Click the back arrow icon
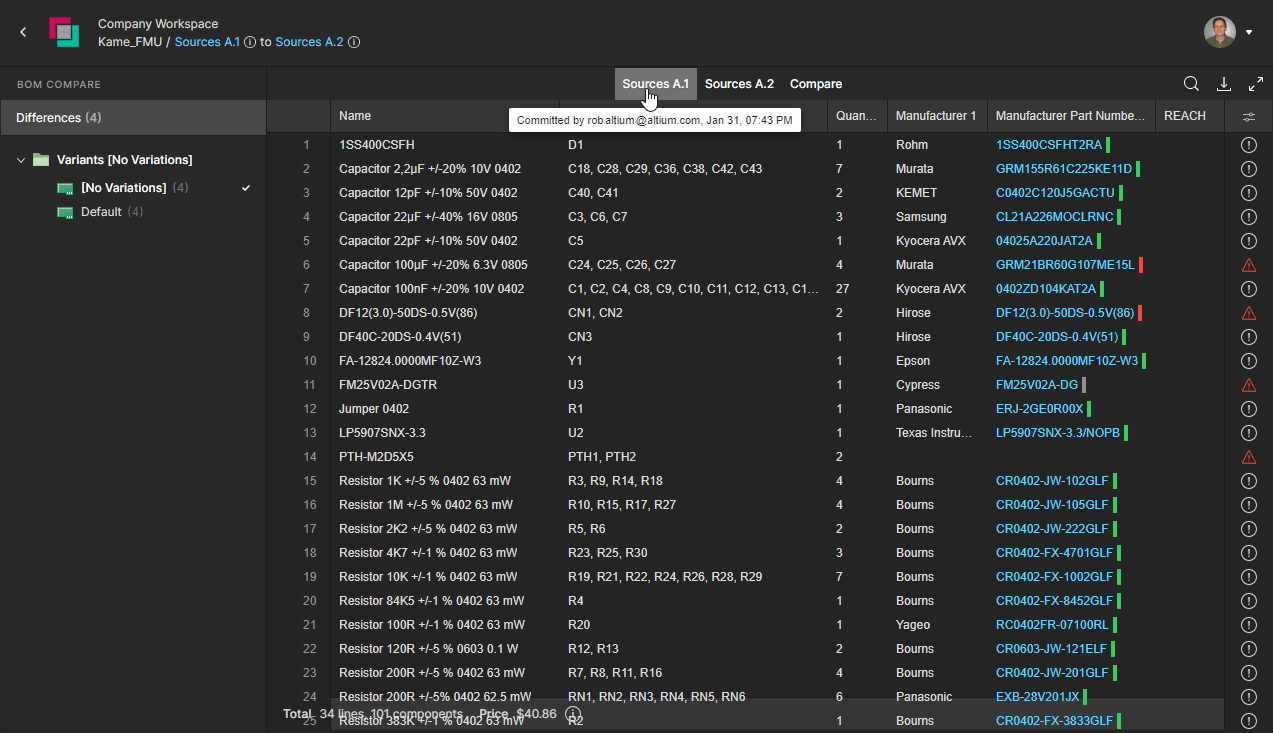1273x733 pixels. point(23,32)
